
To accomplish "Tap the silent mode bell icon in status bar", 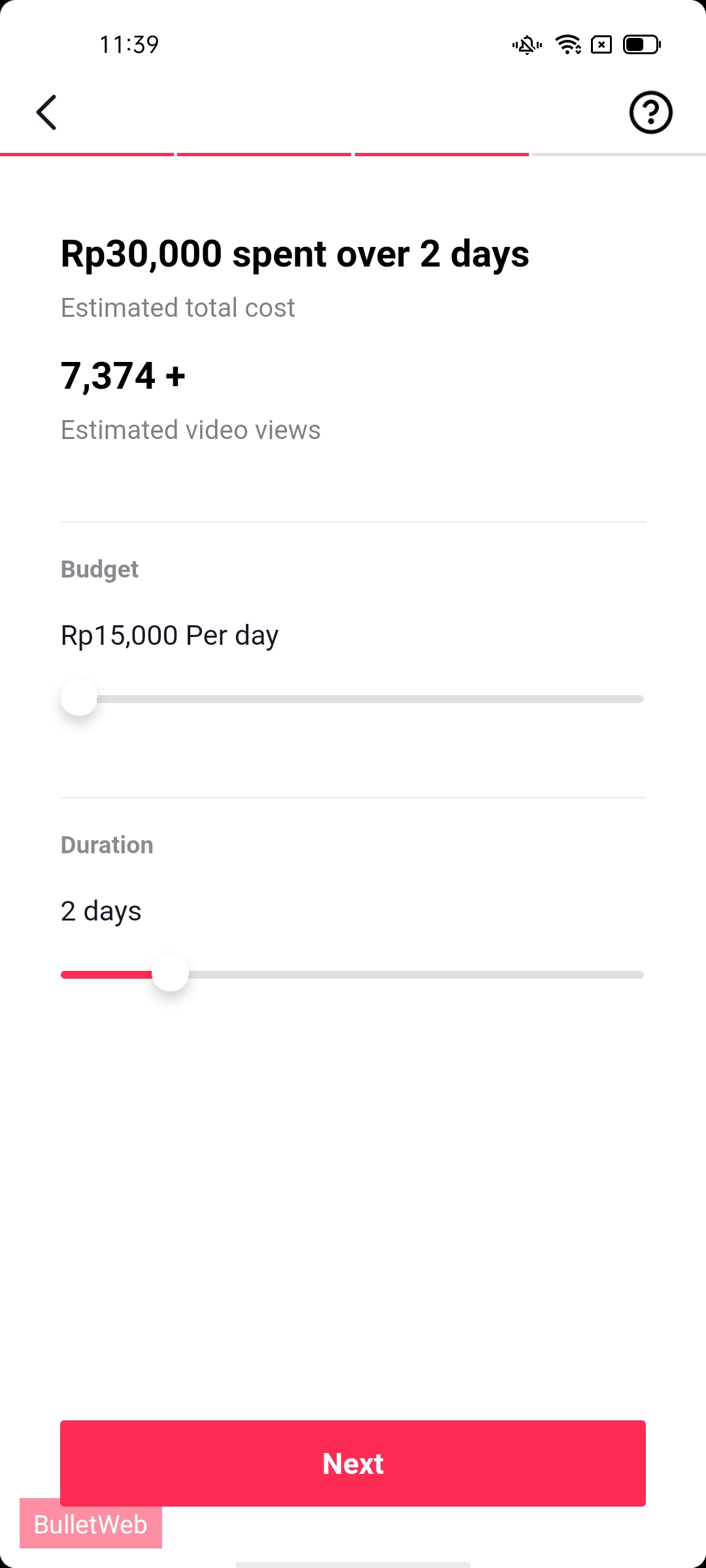I will pyautogui.click(x=527, y=45).
